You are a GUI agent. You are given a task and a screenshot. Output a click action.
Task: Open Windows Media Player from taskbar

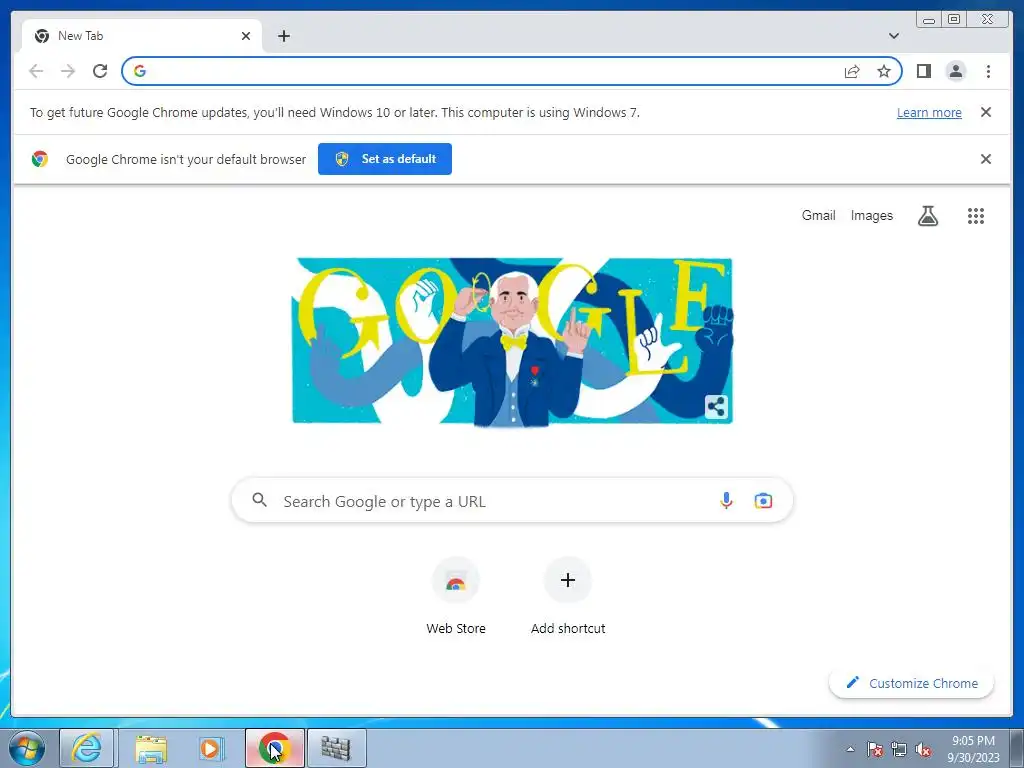point(210,748)
